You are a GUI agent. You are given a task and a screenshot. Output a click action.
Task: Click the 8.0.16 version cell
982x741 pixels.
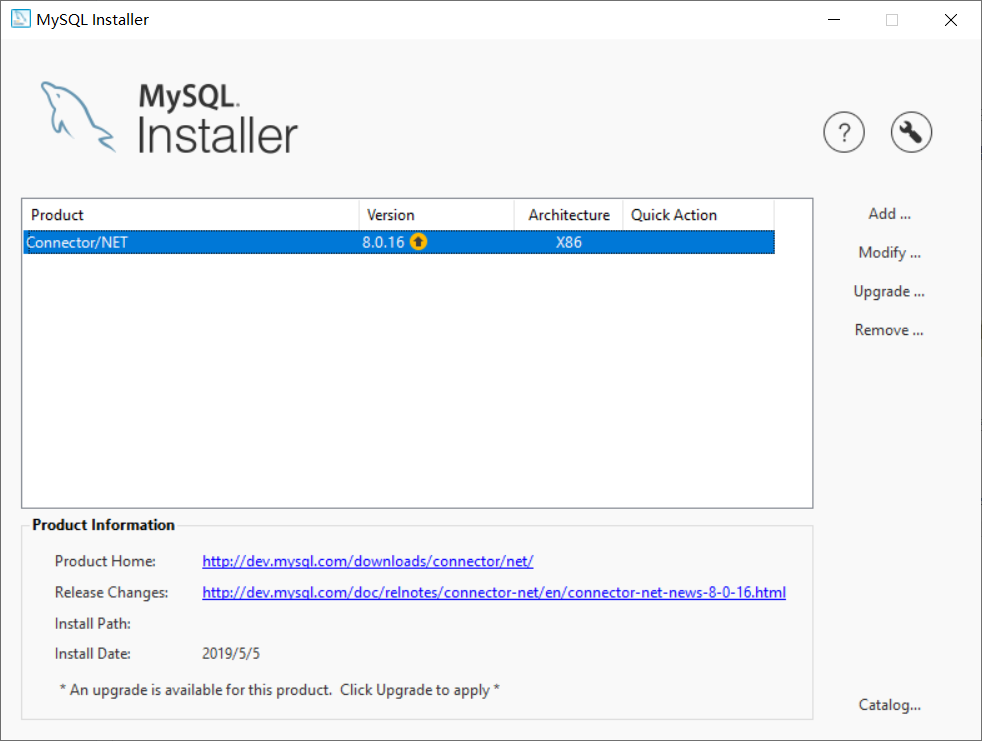[x=383, y=242]
